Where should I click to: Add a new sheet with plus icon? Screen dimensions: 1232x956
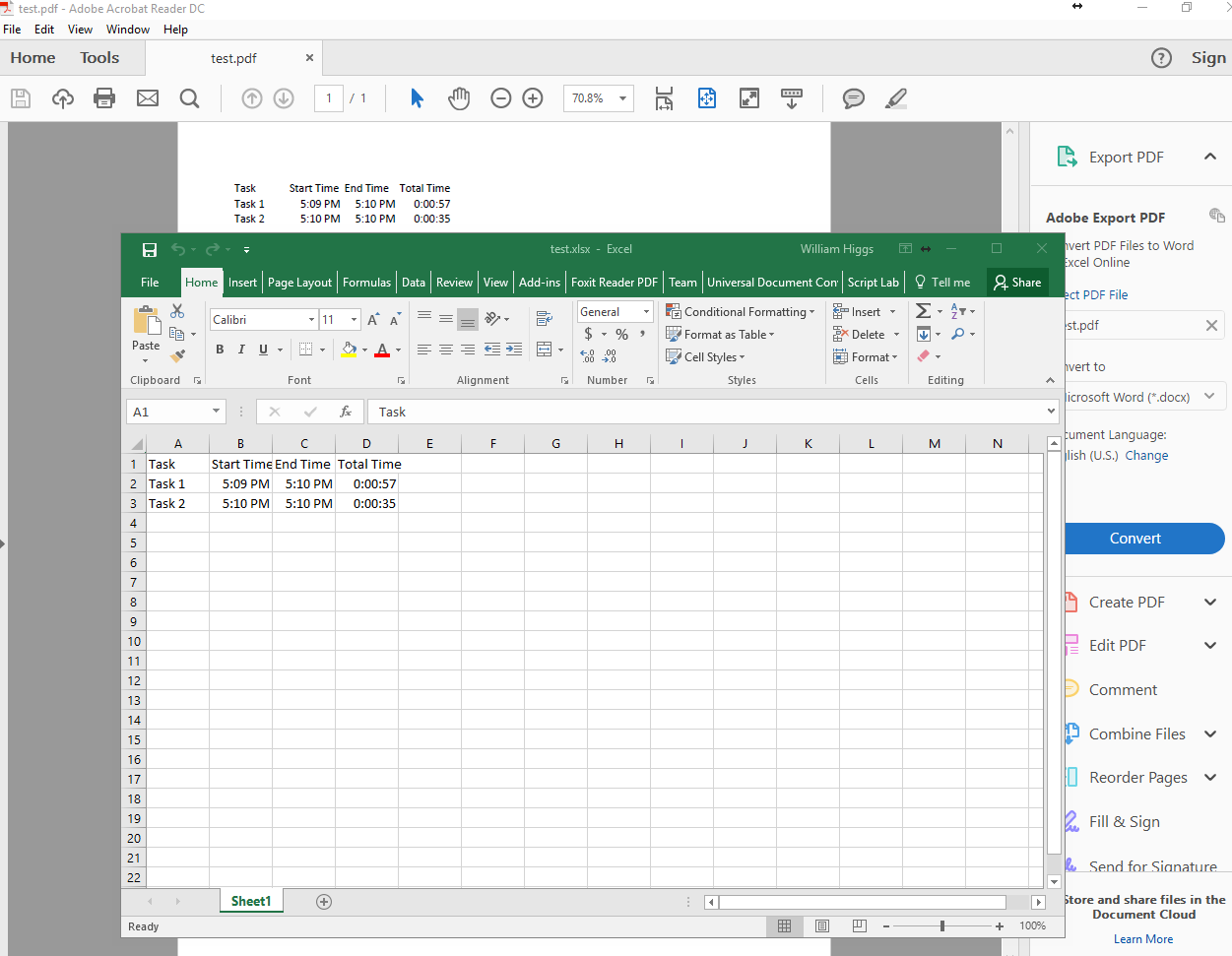pyautogui.click(x=324, y=902)
